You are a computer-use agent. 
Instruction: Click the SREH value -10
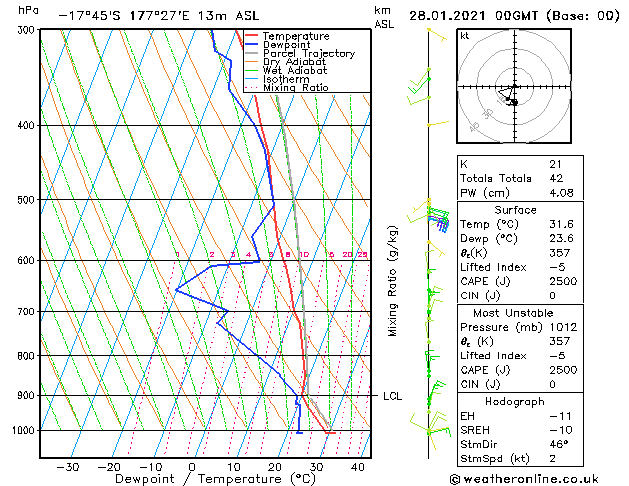tap(560, 430)
